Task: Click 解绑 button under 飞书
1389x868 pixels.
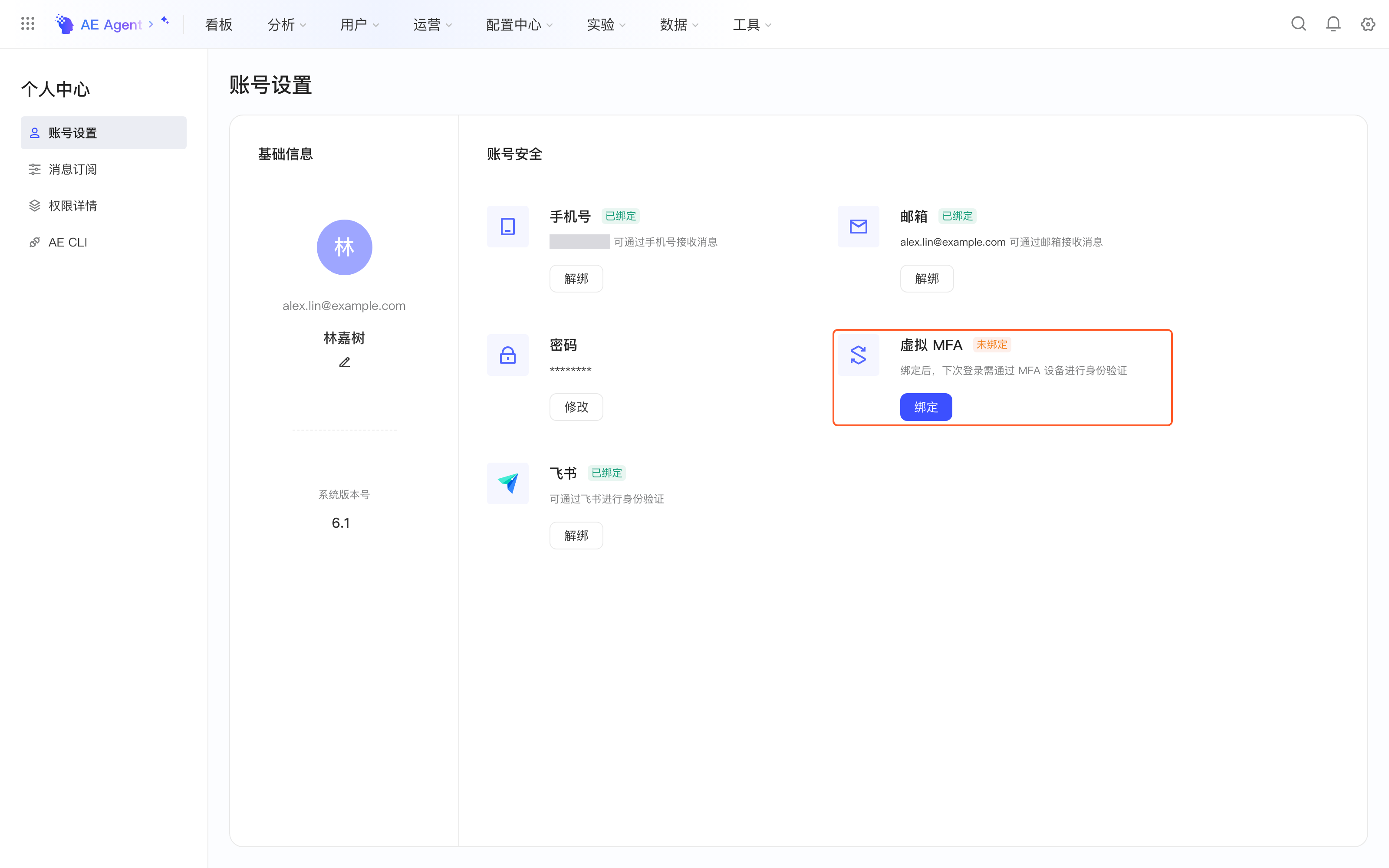Action: 576,536
